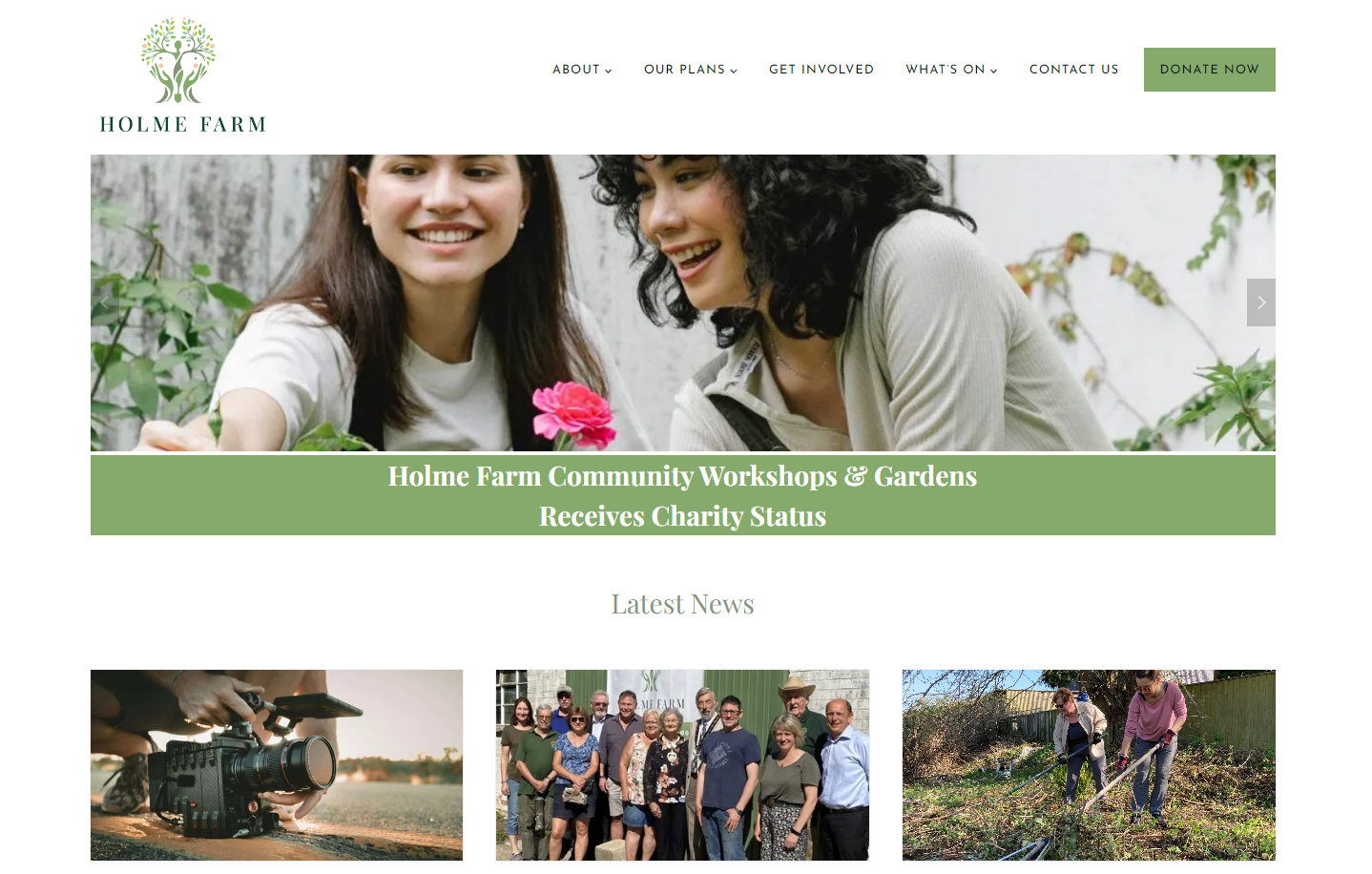This screenshot has width=1372, height=874.
Task: Click the hero image of two women
Action: tap(683, 302)
